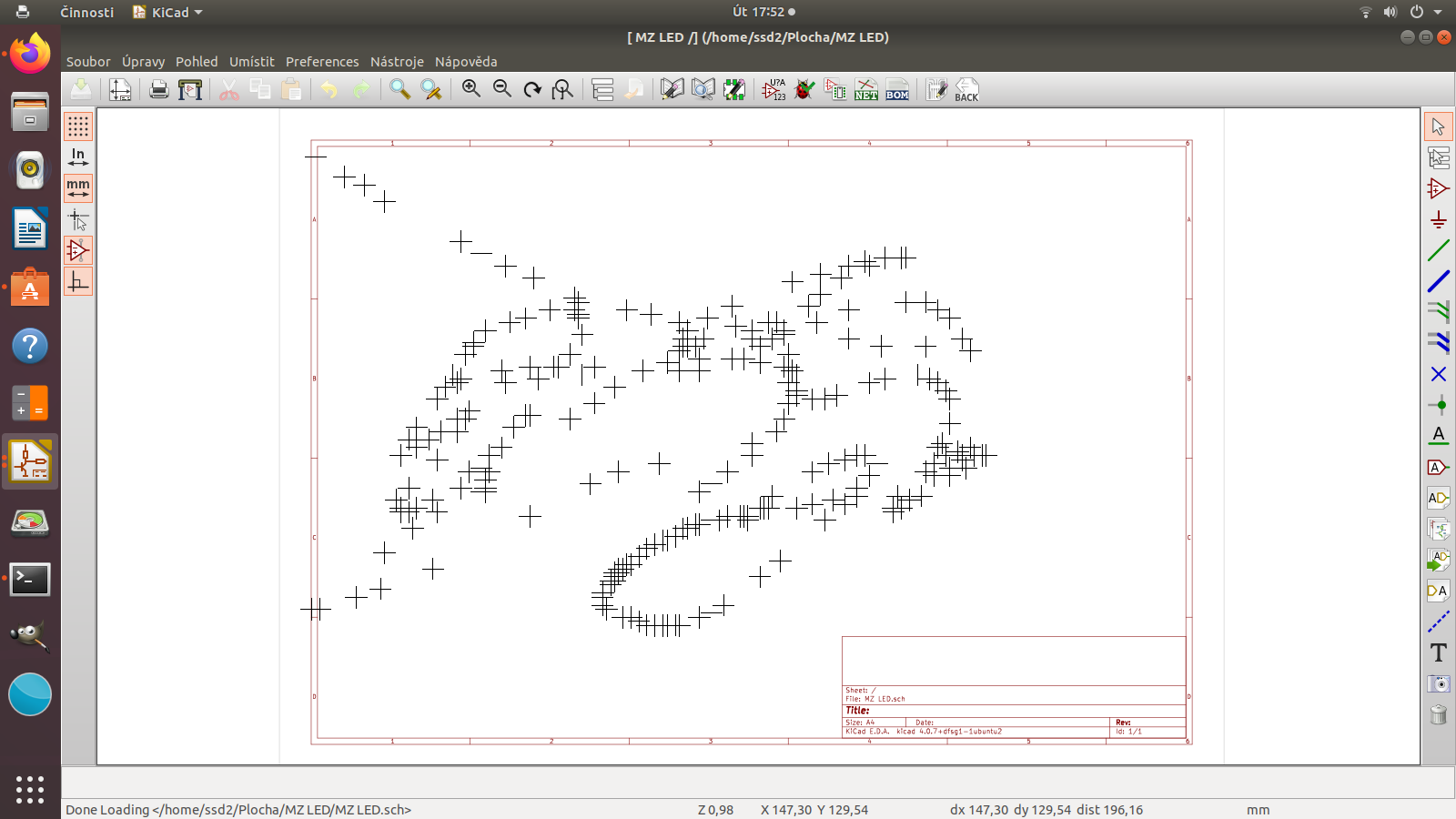Open the Plot schematic dialog

190,89
